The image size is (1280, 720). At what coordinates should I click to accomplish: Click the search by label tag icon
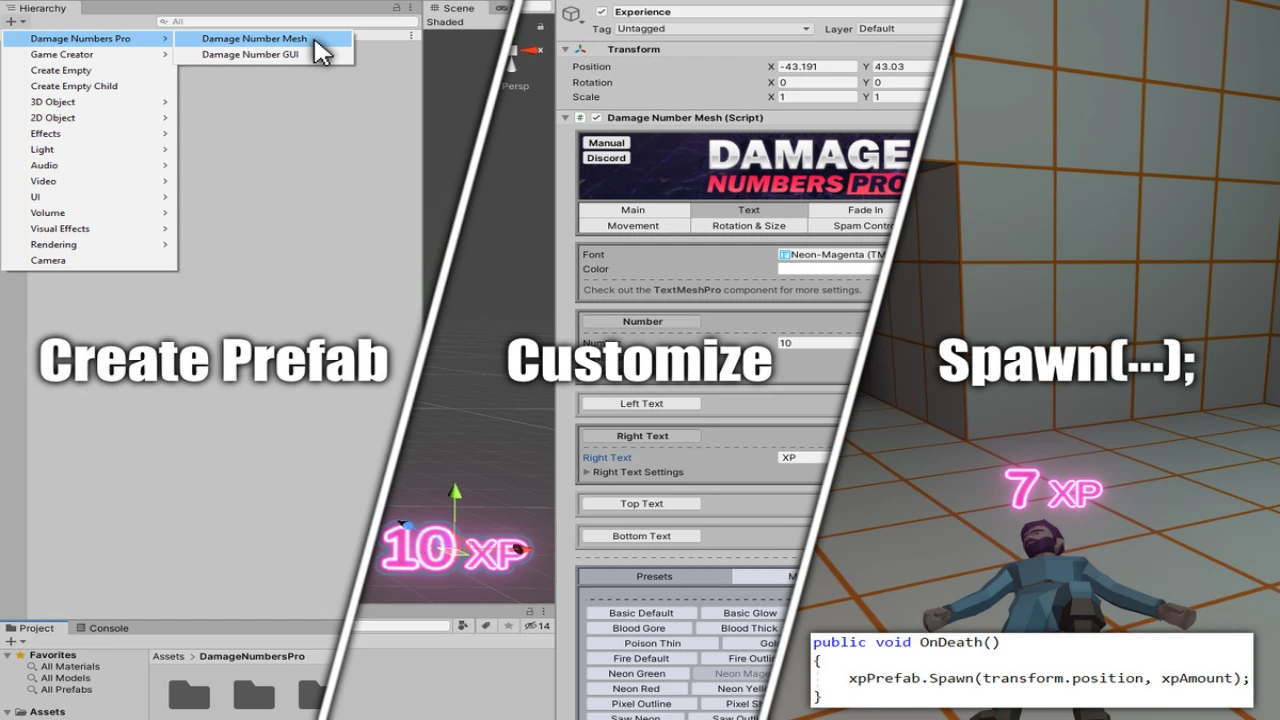tap(486, 626)
